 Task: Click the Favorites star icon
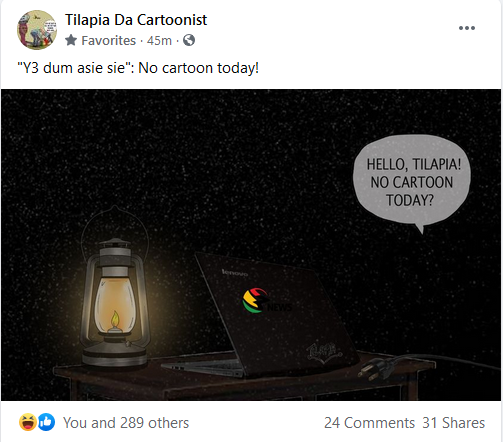pos(71,40)
